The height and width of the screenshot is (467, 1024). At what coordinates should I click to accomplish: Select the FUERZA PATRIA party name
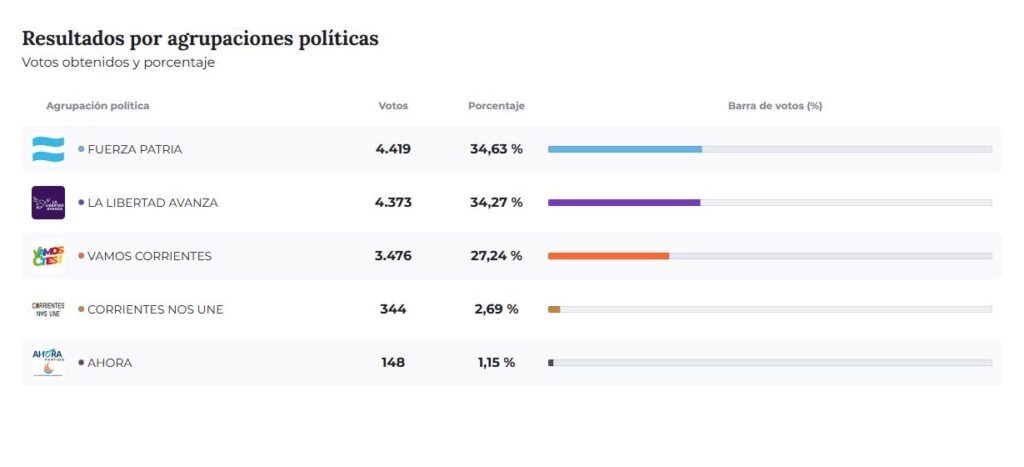135,149
